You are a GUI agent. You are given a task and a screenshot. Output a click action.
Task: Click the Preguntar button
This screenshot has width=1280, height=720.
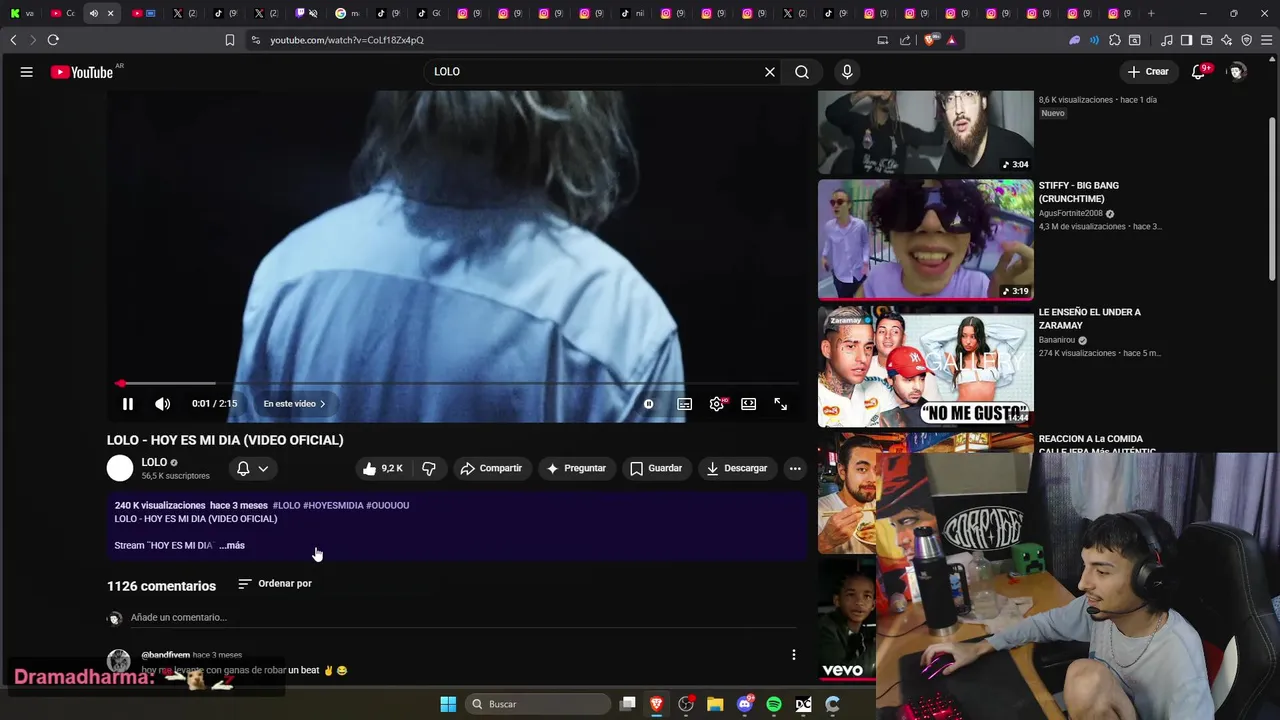576,468
